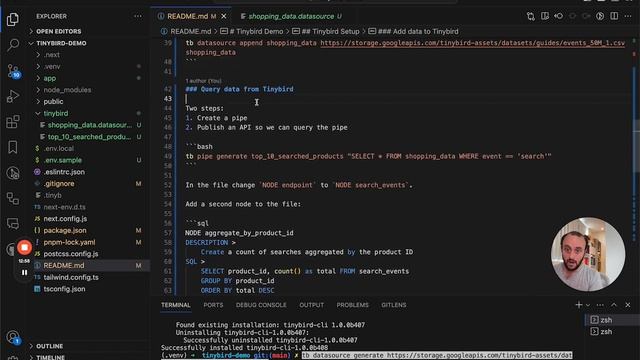The width and height of the screenshot is (640, 360).
Task: Open the .gitignore file
Action: [x=59, y=184]
